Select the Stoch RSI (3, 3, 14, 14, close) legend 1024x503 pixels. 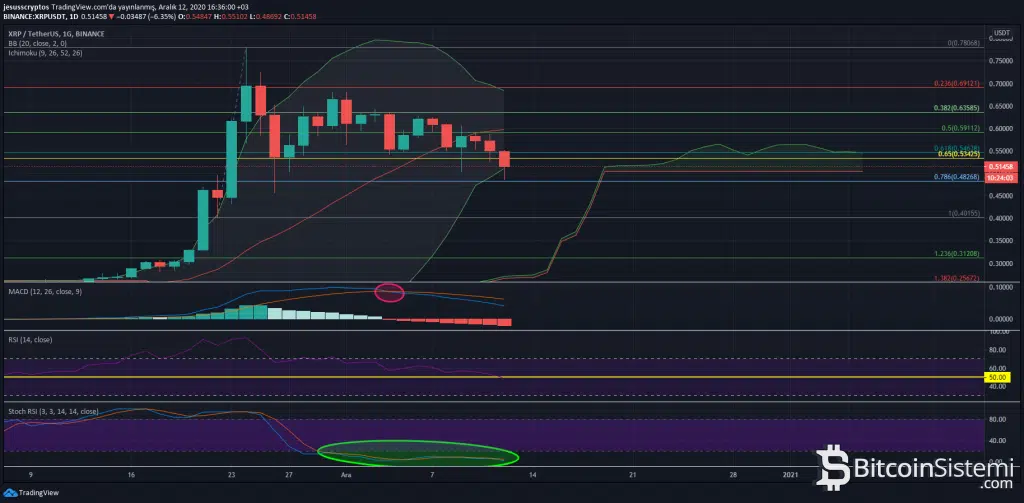(52, 411)
